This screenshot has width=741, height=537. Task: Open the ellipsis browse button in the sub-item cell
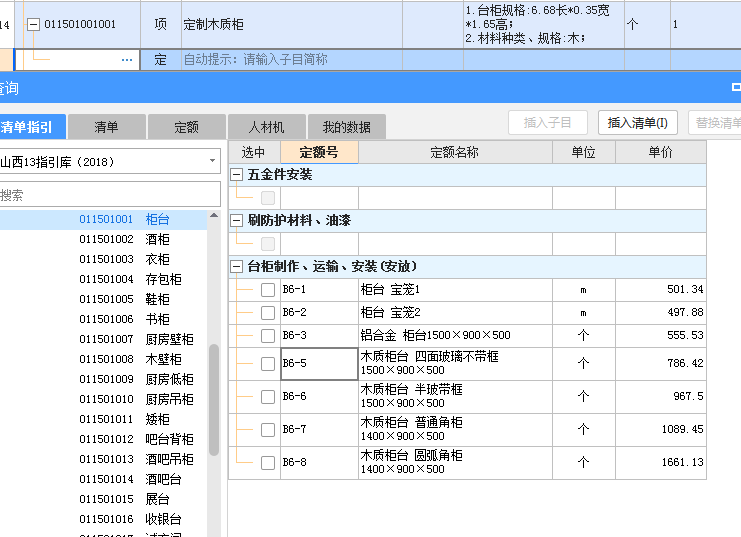tap(127, 60)
